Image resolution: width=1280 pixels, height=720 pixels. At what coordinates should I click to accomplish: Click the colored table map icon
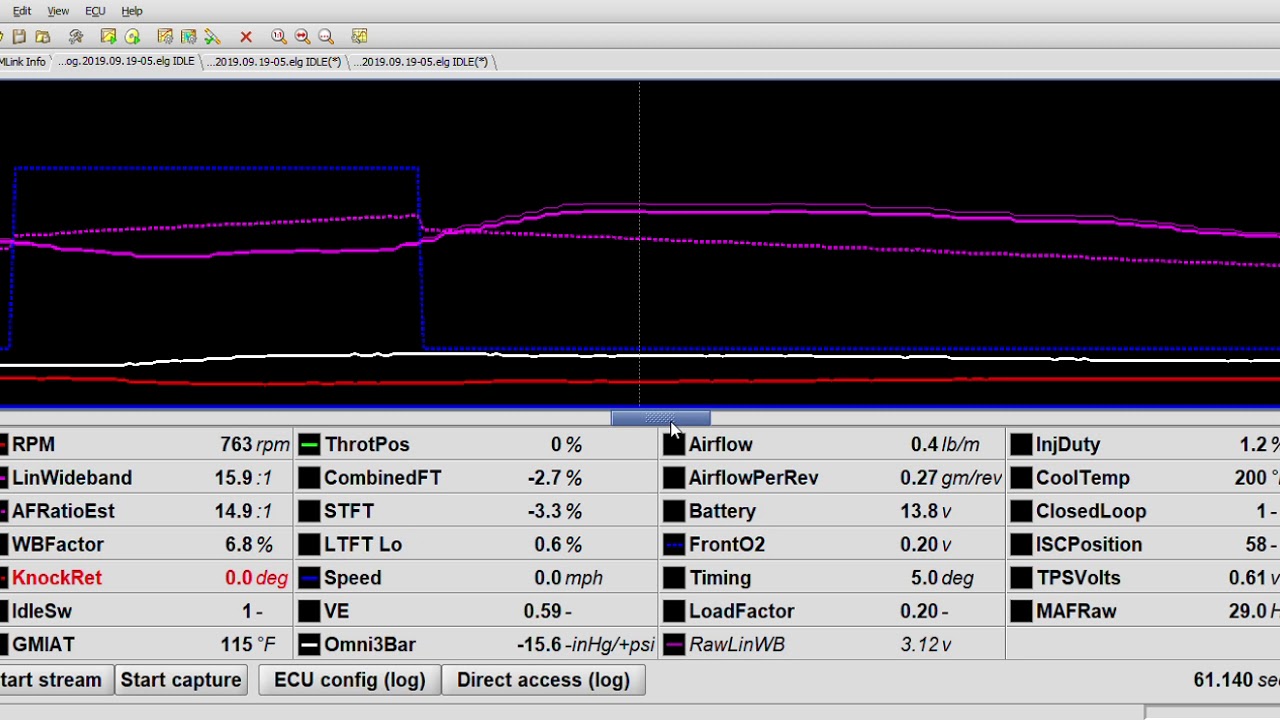(188, 37)
